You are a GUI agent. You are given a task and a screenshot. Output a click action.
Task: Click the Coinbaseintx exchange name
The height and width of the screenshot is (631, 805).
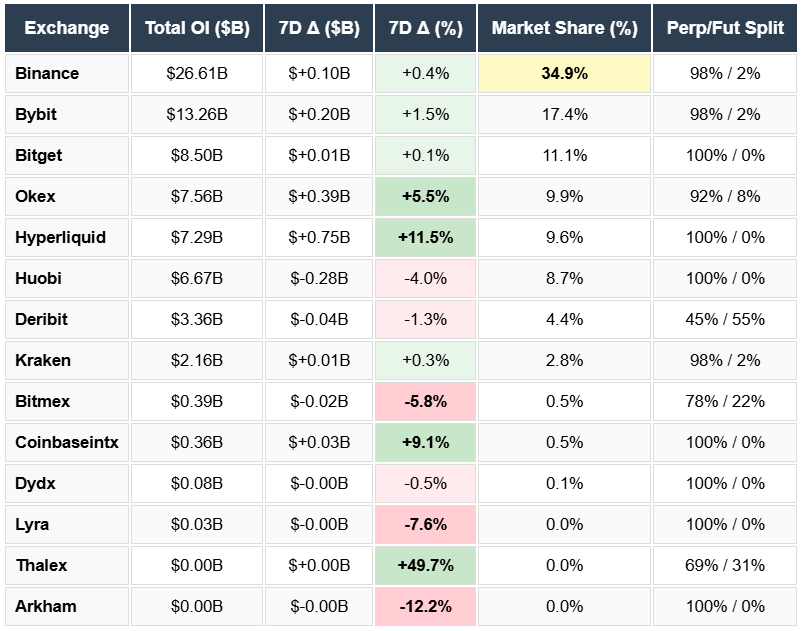point(67,443)
